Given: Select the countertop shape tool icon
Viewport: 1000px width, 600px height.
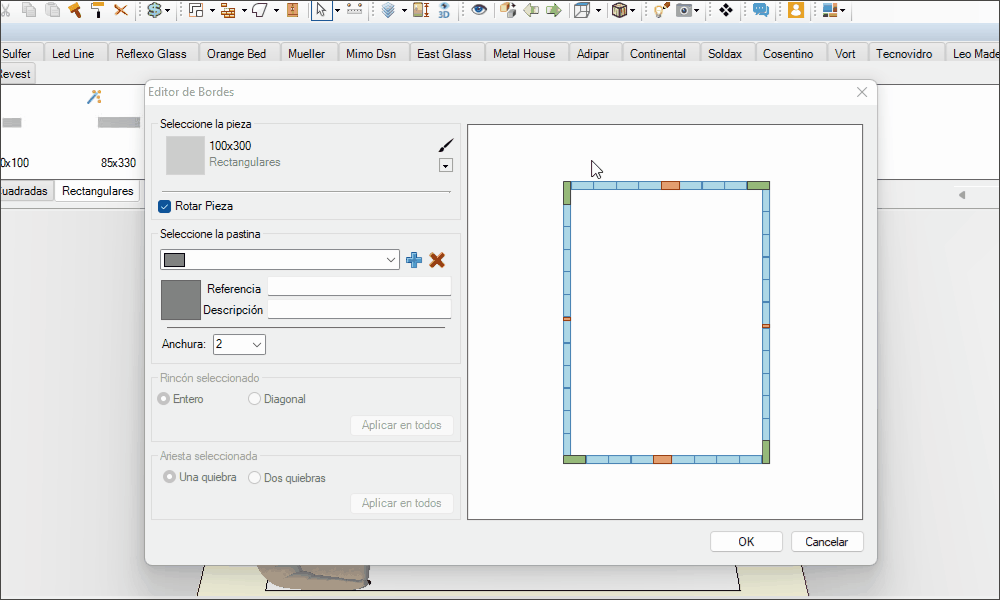Looking at the screenshot, I should coord(260,10).
